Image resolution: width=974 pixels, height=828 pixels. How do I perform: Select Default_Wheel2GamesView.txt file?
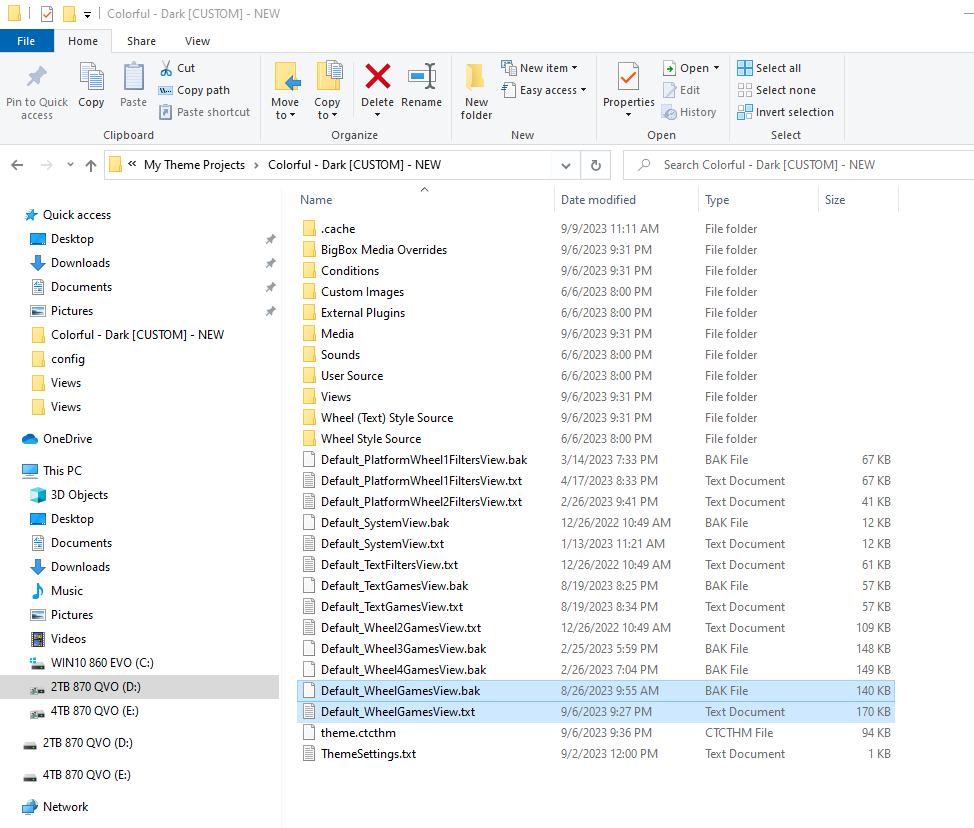click(401, 628)
